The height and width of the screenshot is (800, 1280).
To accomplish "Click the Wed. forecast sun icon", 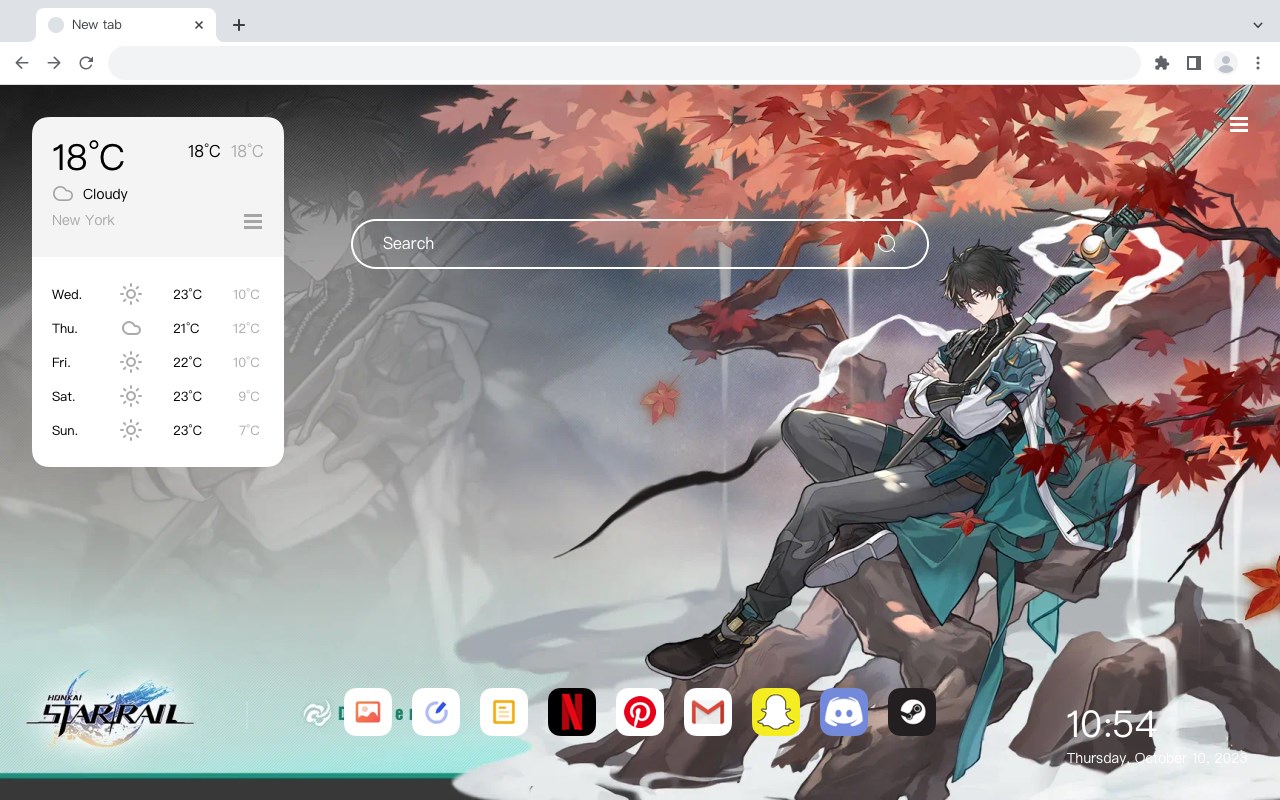I will pos(131,294).
